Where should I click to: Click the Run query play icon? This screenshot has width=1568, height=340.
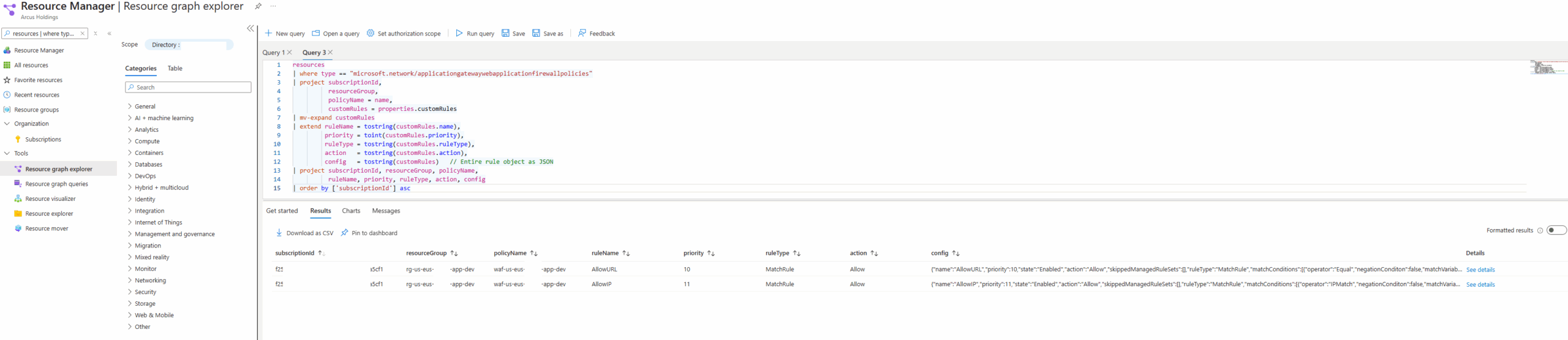pyautogui.click(x=459, y=33)
